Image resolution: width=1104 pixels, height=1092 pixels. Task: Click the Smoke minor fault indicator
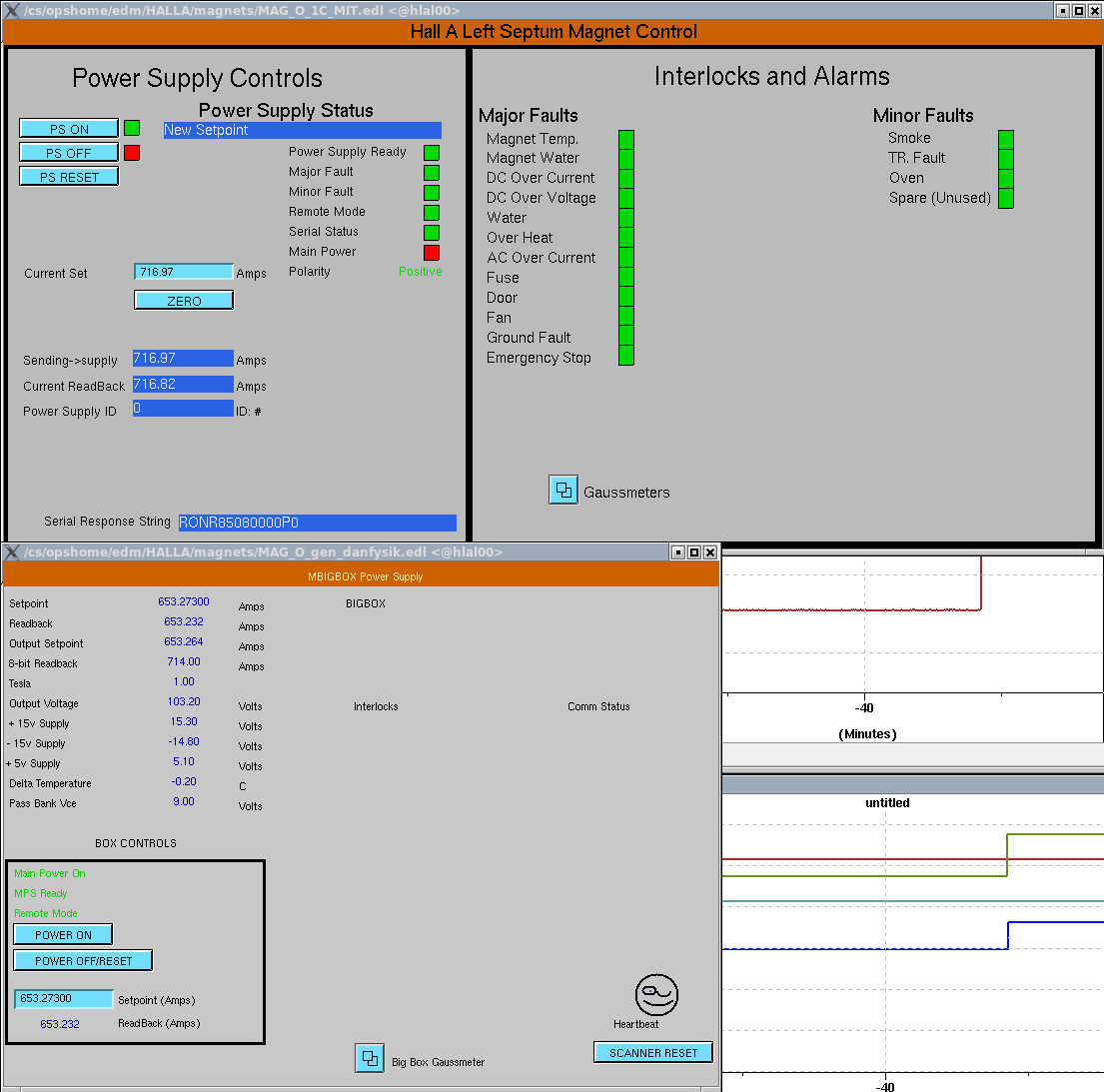(1006, 140)
